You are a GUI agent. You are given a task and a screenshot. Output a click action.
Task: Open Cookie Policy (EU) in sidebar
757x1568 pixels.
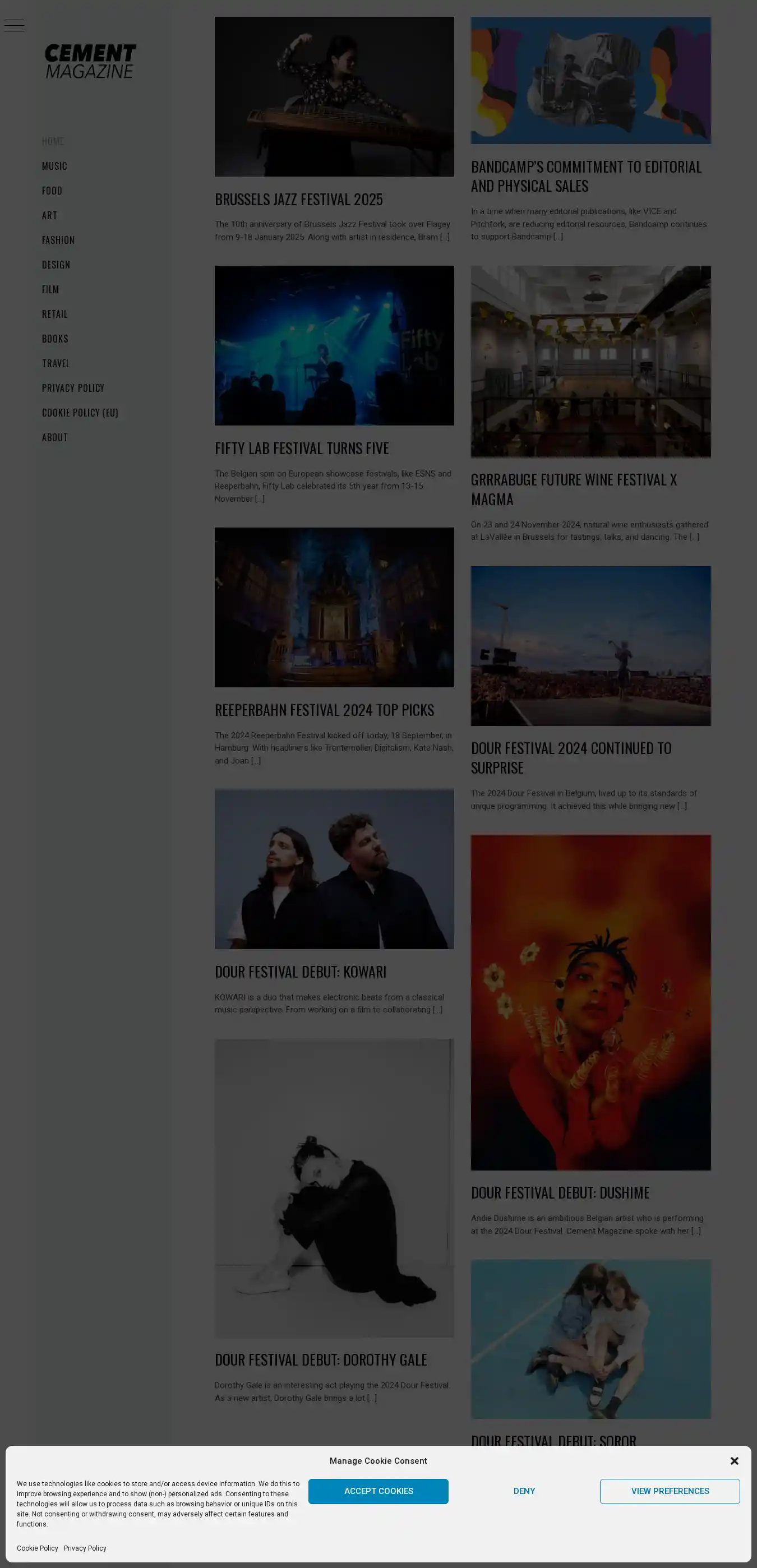(x=80, y=412)
